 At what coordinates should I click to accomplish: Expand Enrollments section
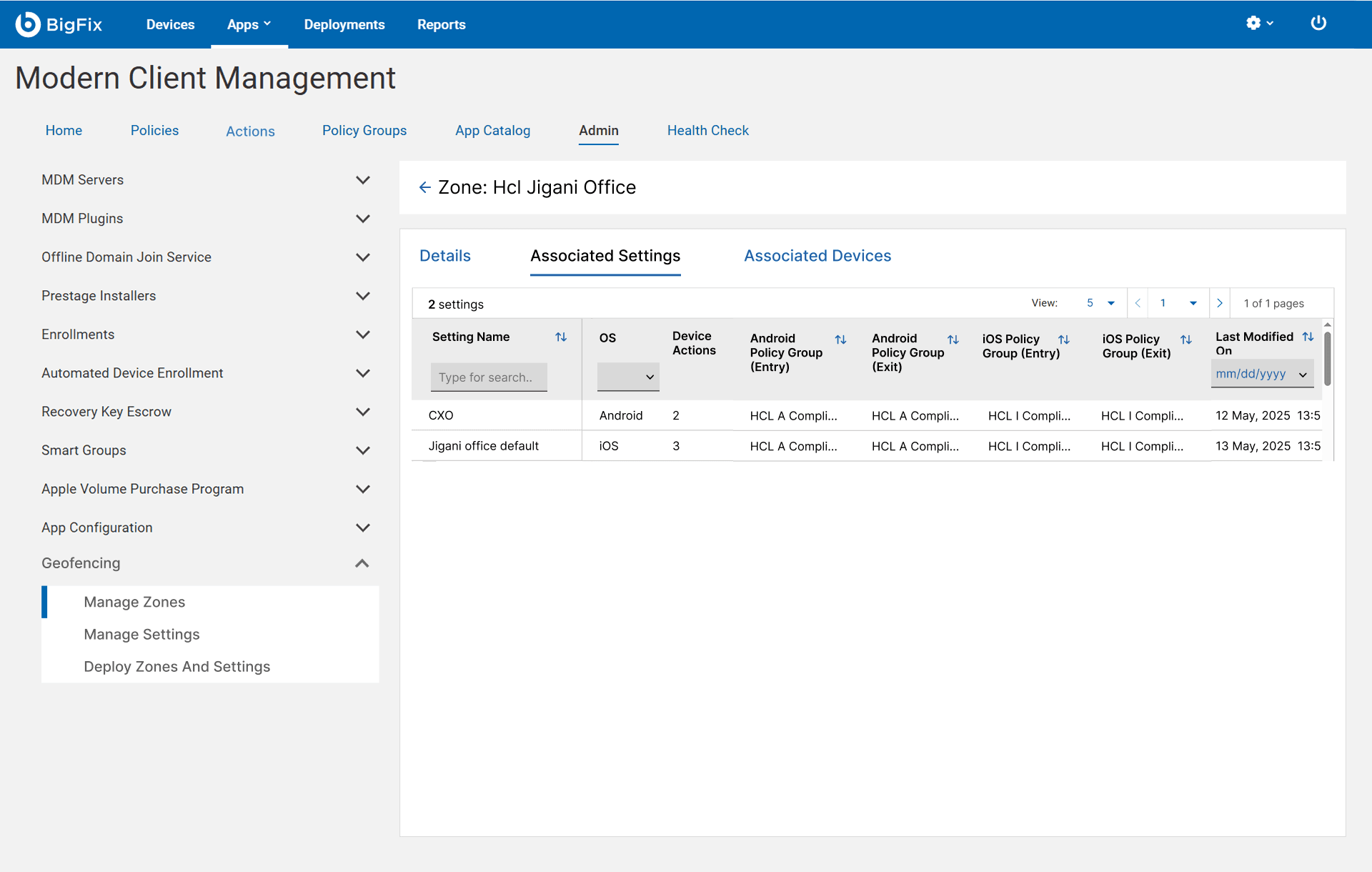point(363,335)
